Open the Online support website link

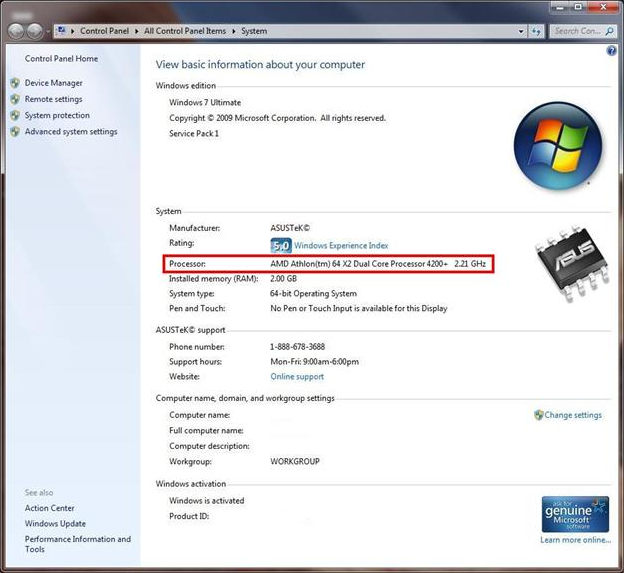coord(297,376)
